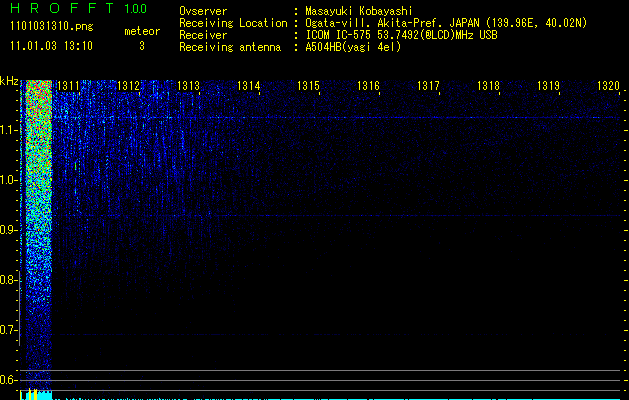This screenshot has height=400, width=629.
Task: Click the 1314 time marker
Action: click(248, 86)
